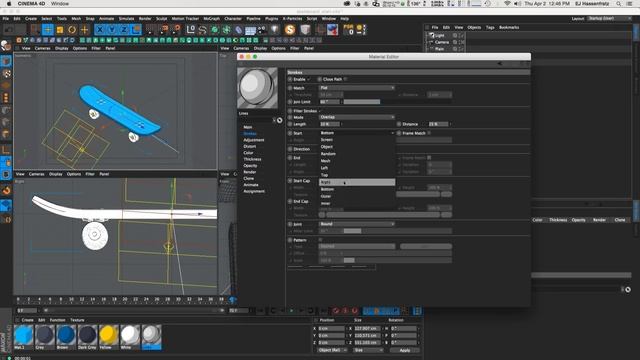Toggle the Pattern checkbox
Viewport: 640px width, 360px height.
[320, 240]
